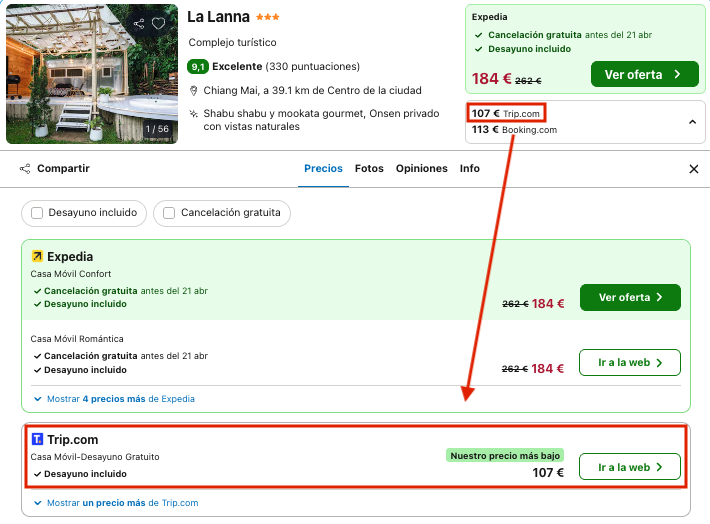
Task: Expand Mostrar un precio más de Trip.com
Action: (115, 503)
